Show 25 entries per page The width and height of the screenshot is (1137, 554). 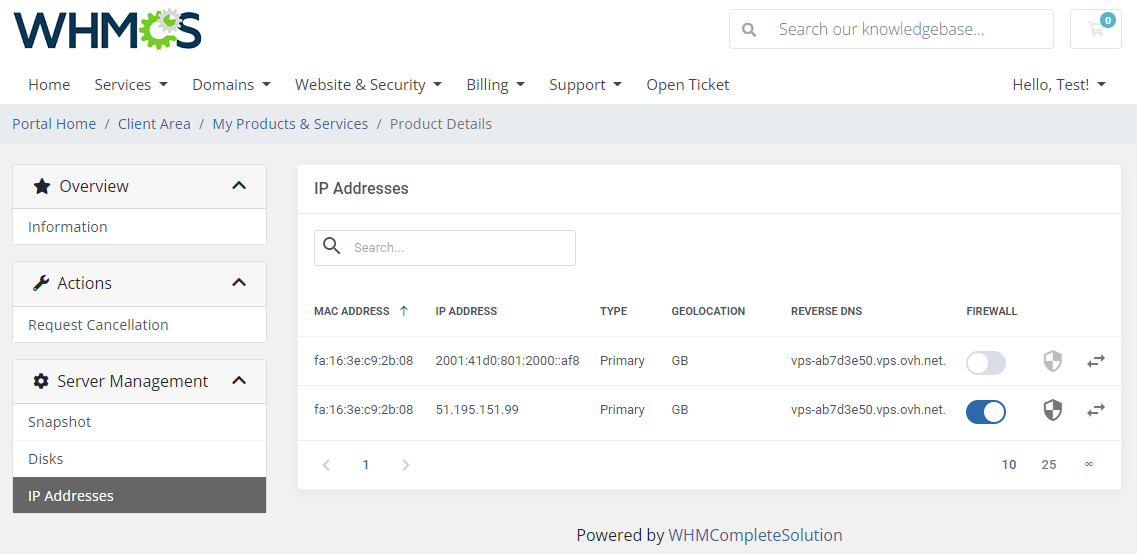click(1048, 465)
